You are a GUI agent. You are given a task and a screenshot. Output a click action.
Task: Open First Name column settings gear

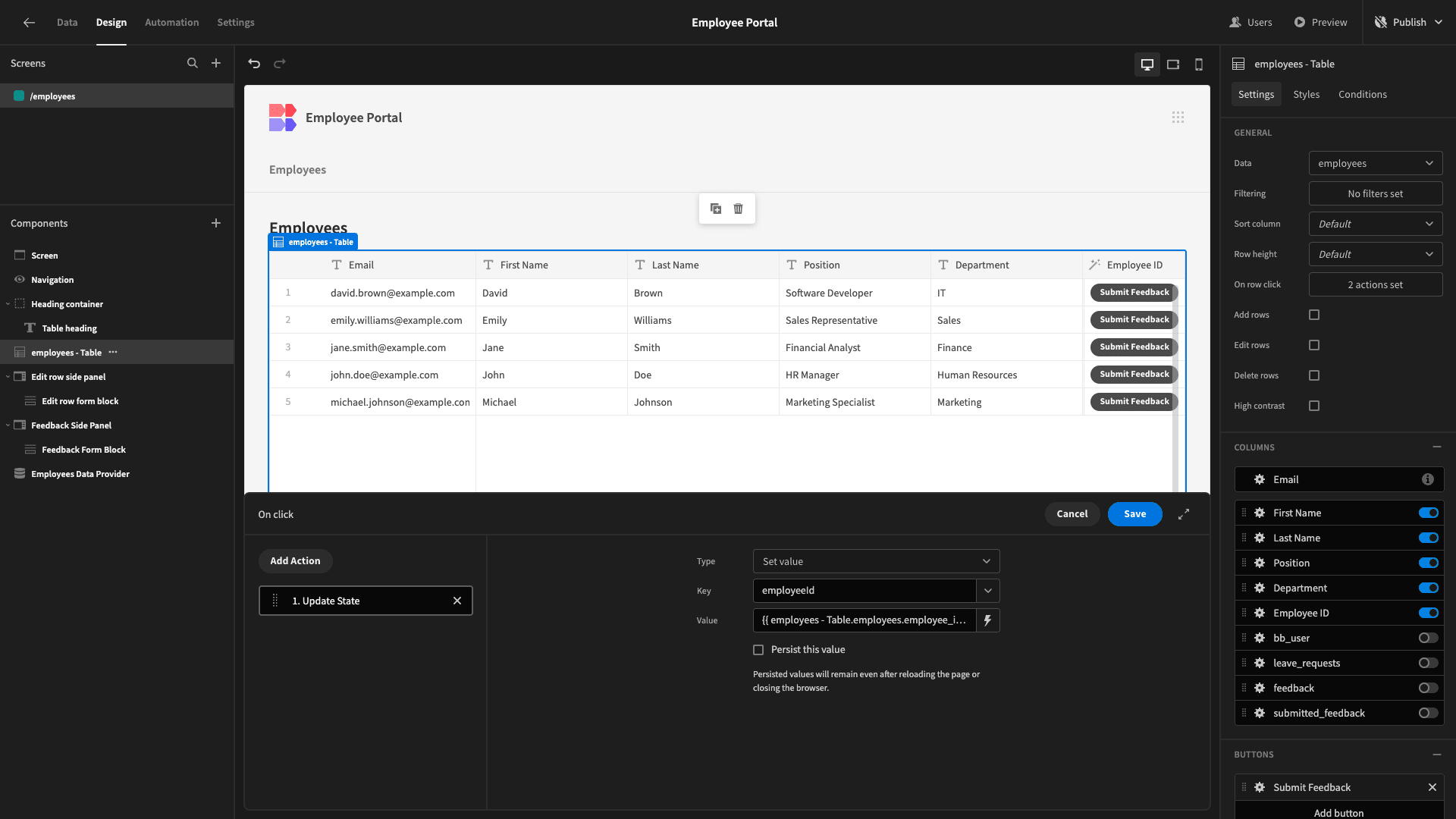pos(1260,513)
